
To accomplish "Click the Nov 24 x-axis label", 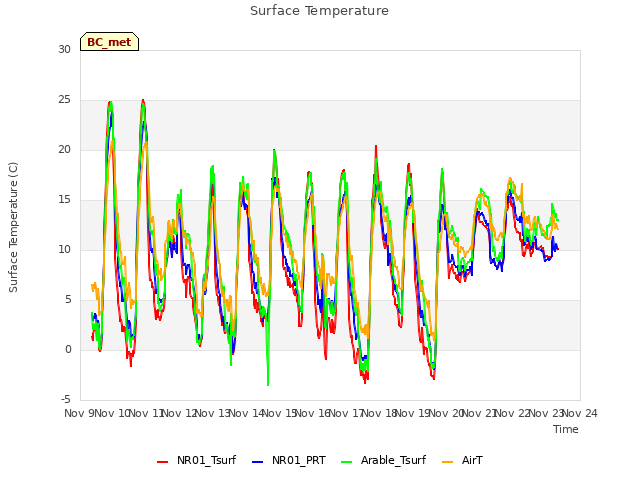I will (x=580, y=413).
